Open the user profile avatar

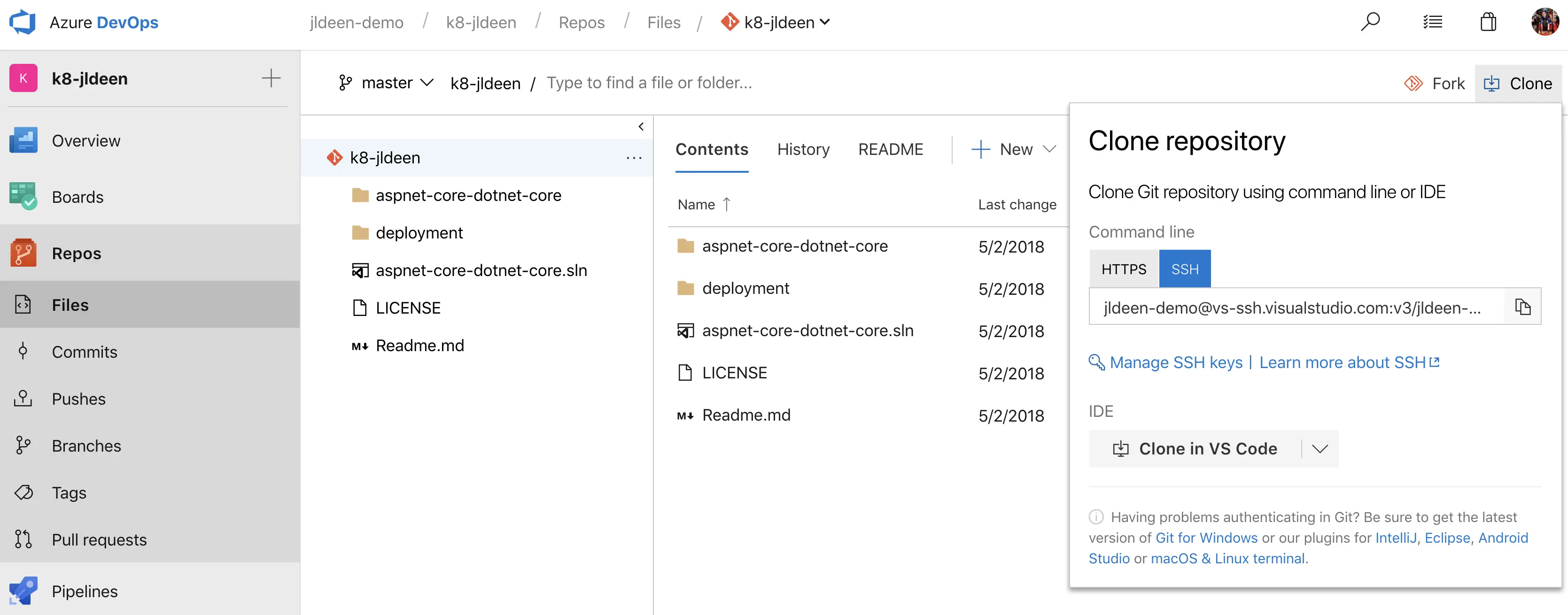(1545, 23)
